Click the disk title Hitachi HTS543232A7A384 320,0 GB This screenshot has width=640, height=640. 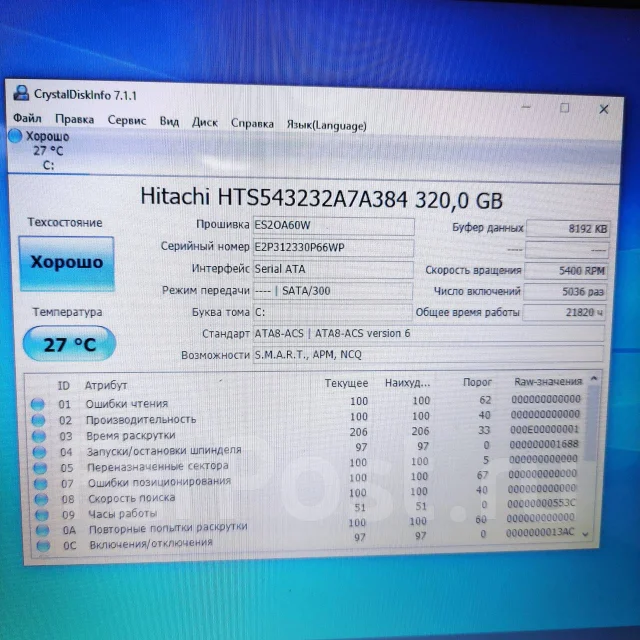tap(322, 198)
